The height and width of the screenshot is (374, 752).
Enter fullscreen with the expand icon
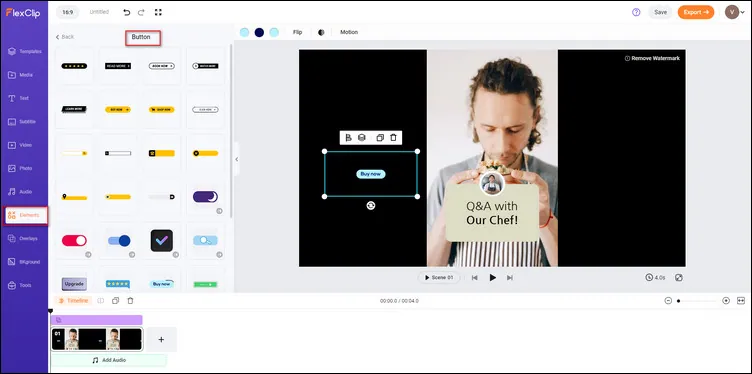point(158,12)
